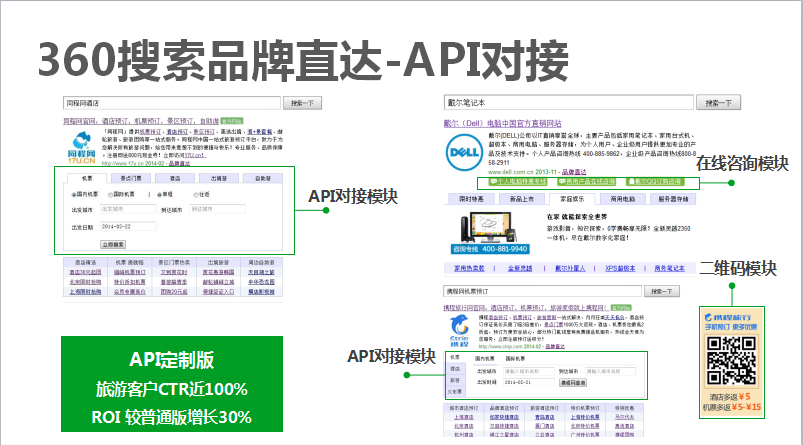Click 北京酒店 link in Ctrip table

pos(463,426)
